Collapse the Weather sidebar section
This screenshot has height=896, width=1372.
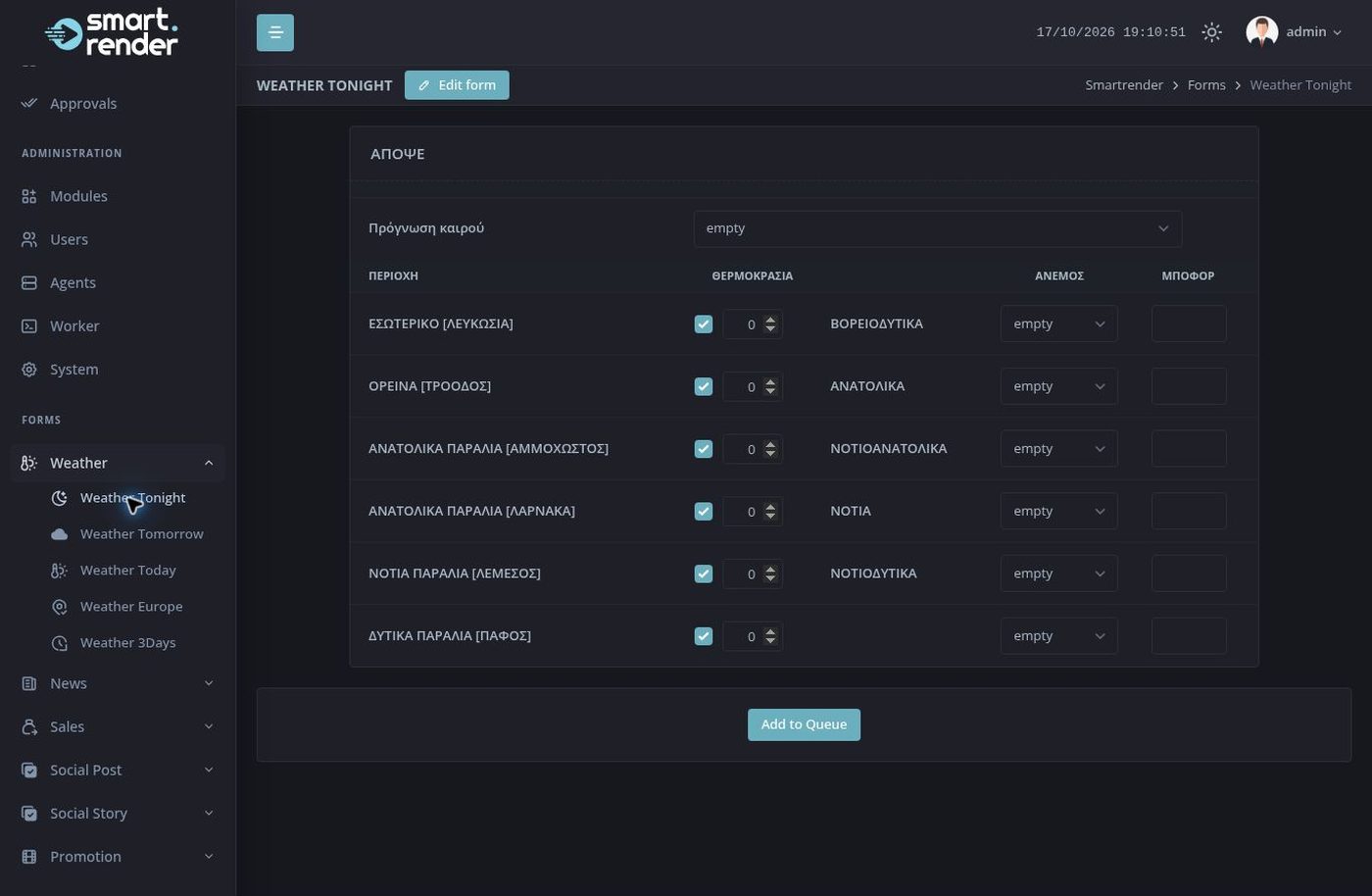click(x=118, y=463)
